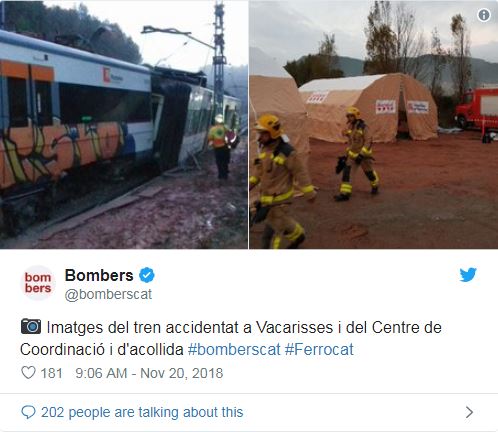
Task: Open the 9:06 AM - Nov 20, 2018 timestamp
Action: (149, 373)
